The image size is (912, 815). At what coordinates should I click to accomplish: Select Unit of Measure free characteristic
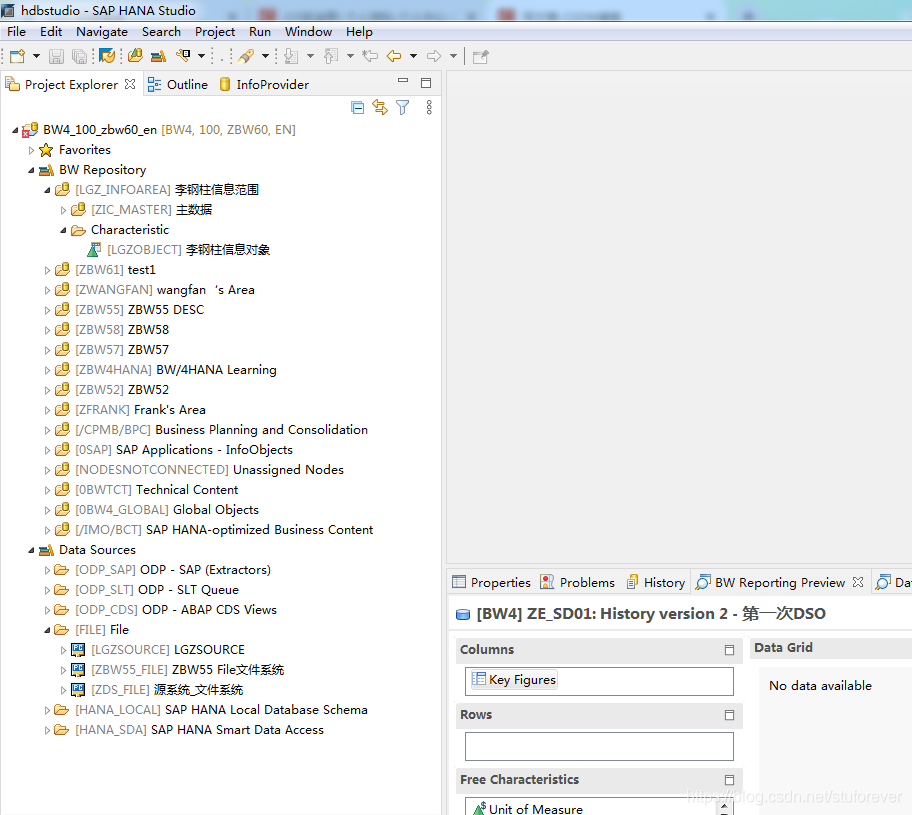pyautogui.click(x=528, y=809)
